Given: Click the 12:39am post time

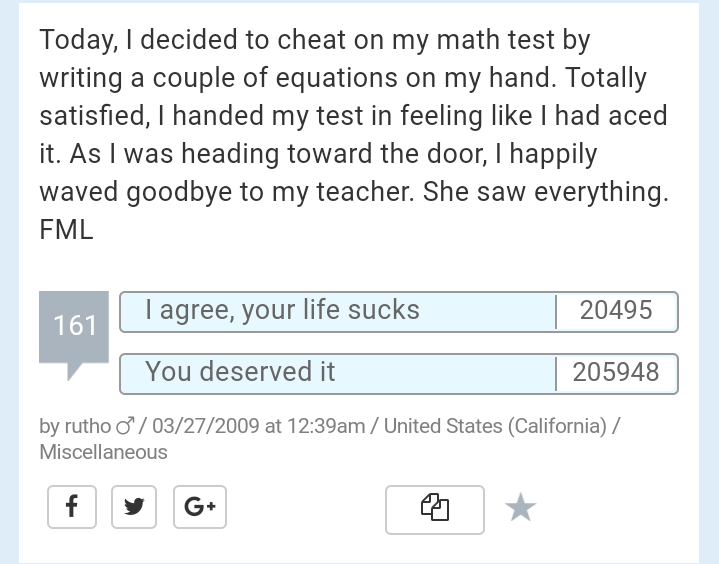Looking at the screenshot, I should (326, 426).
